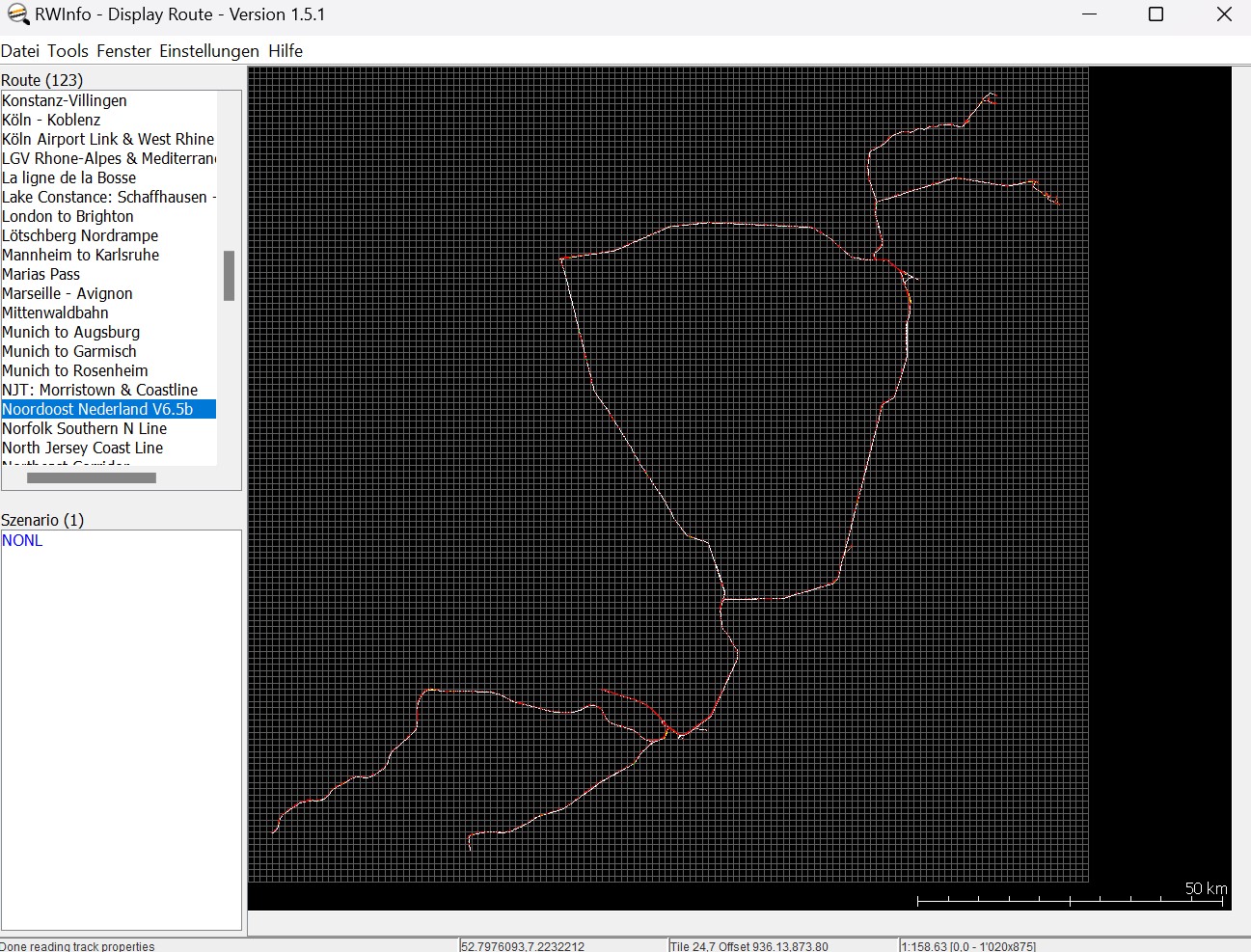Maximize the RWInfo window
Image resolution: width=1251 pixels, height=952 pixels.
click(1156, 14)
